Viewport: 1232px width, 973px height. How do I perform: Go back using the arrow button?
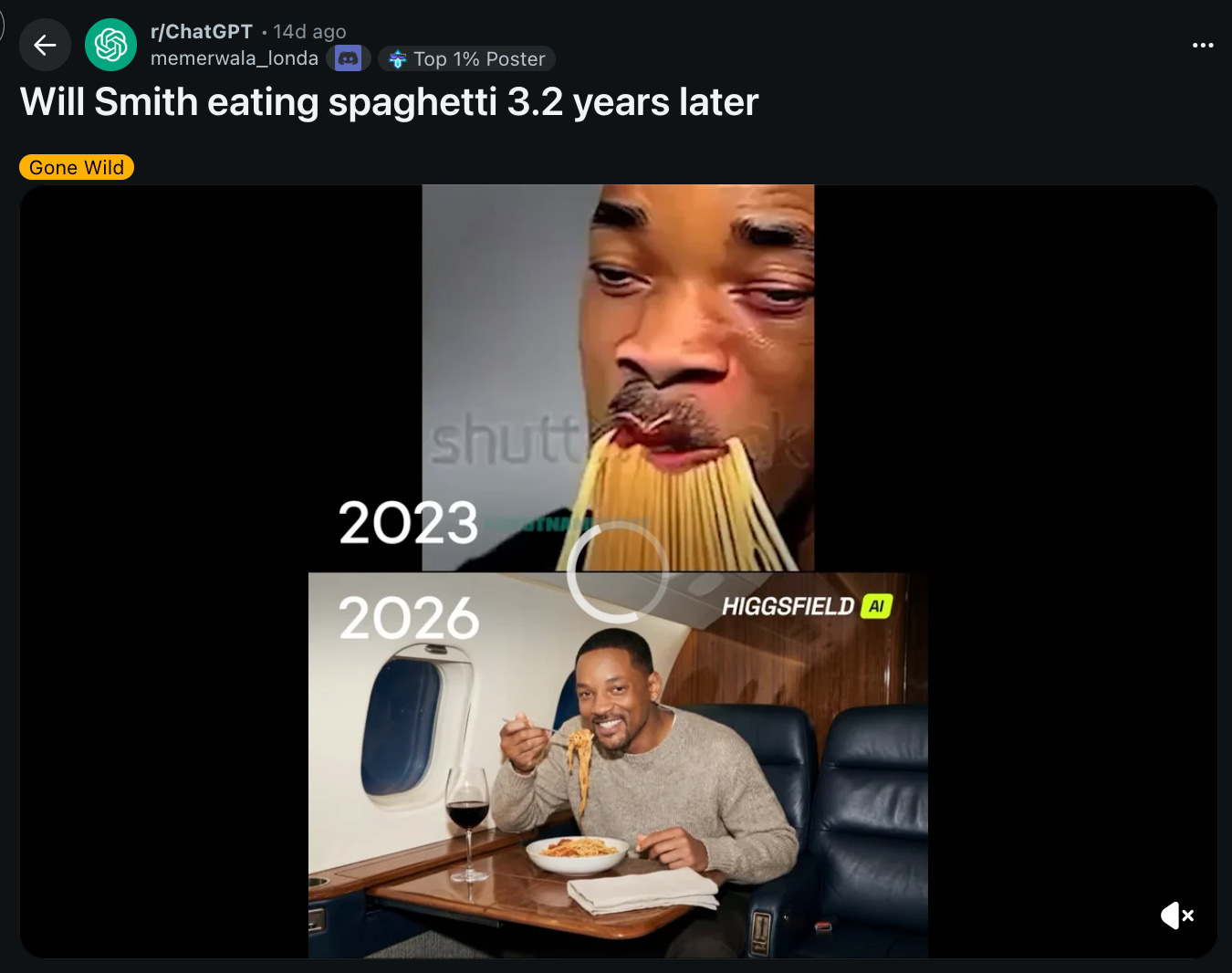(x=45, y=45)
